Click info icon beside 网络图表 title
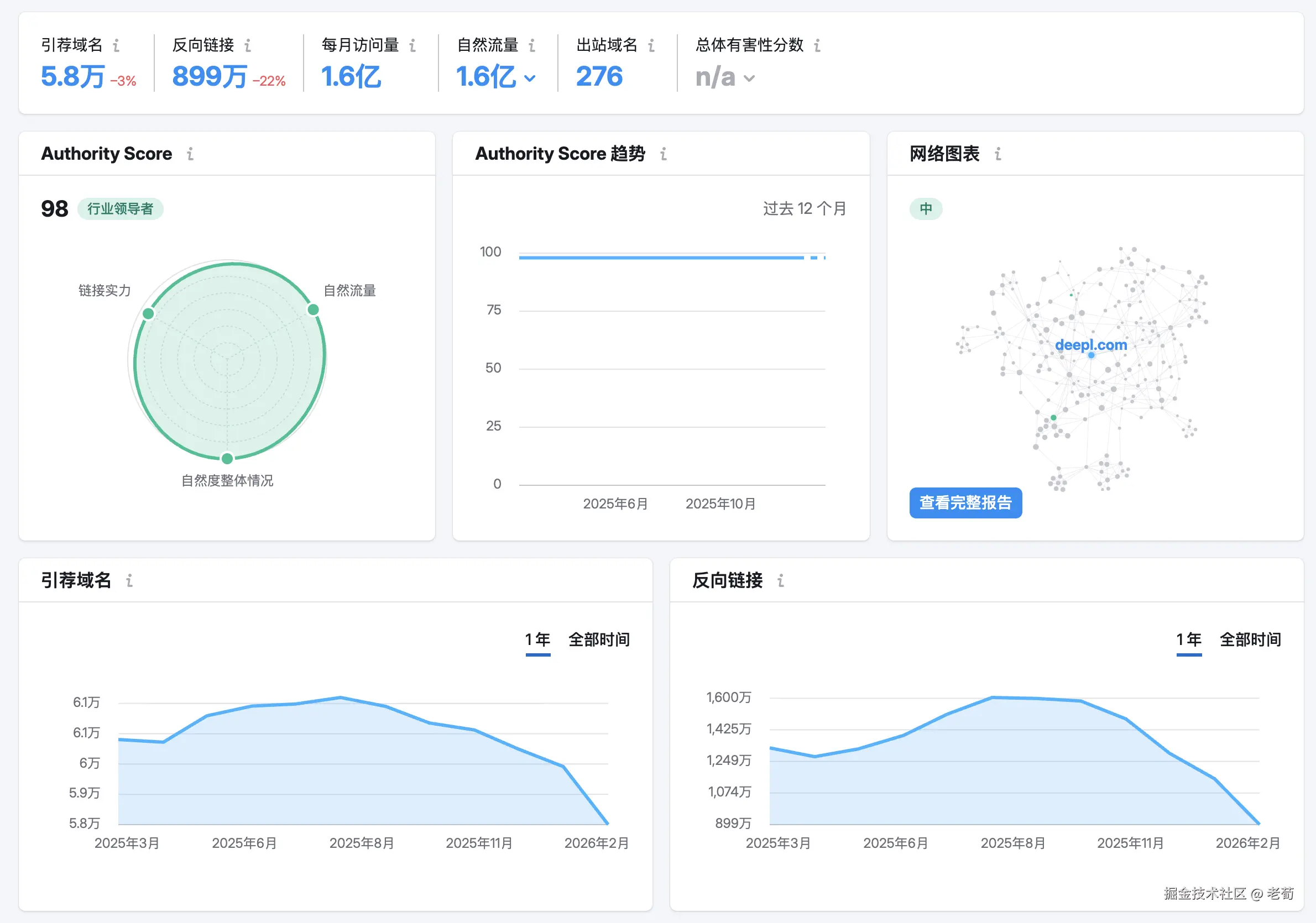 tap(998, 154)
